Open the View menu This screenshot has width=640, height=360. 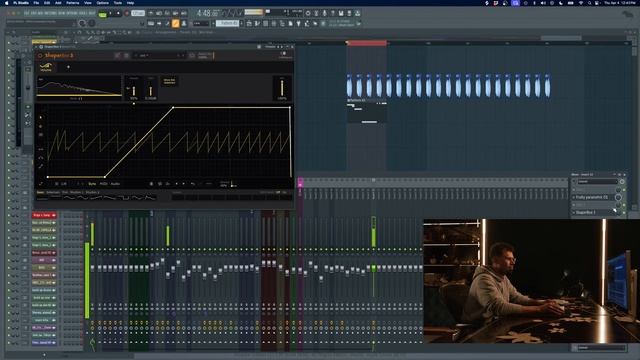point(88,3)
